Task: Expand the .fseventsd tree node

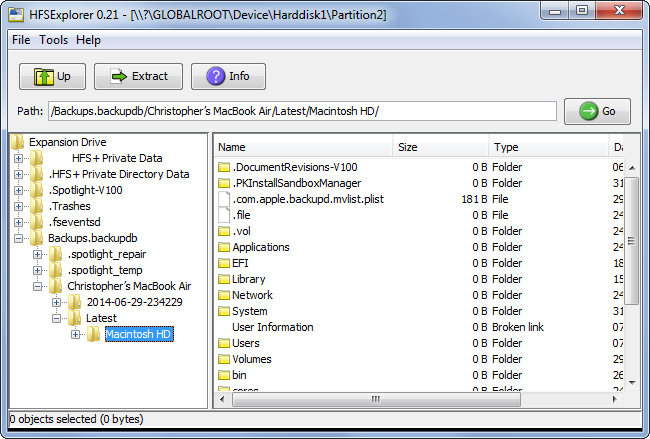Action: point(18,223)
